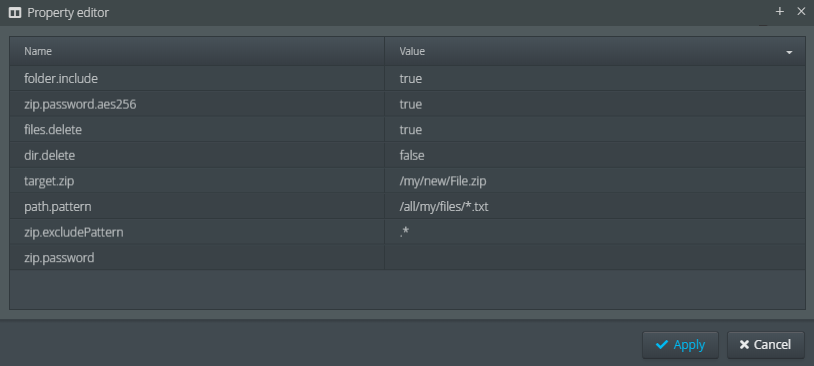Screen dimensions: 814x366
Task: Edit the zip.excludePattern value
Action: [x=595, y=232]
